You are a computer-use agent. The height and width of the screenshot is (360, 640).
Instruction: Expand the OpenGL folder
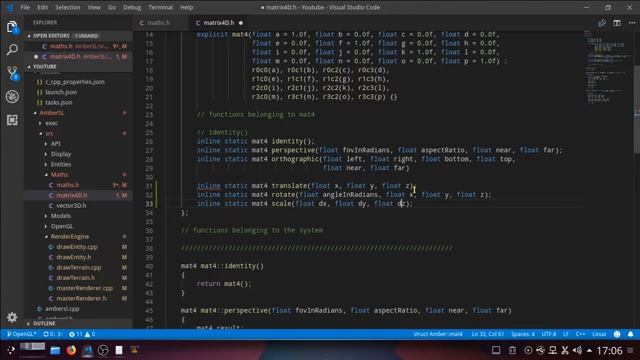tap(62, 226)
